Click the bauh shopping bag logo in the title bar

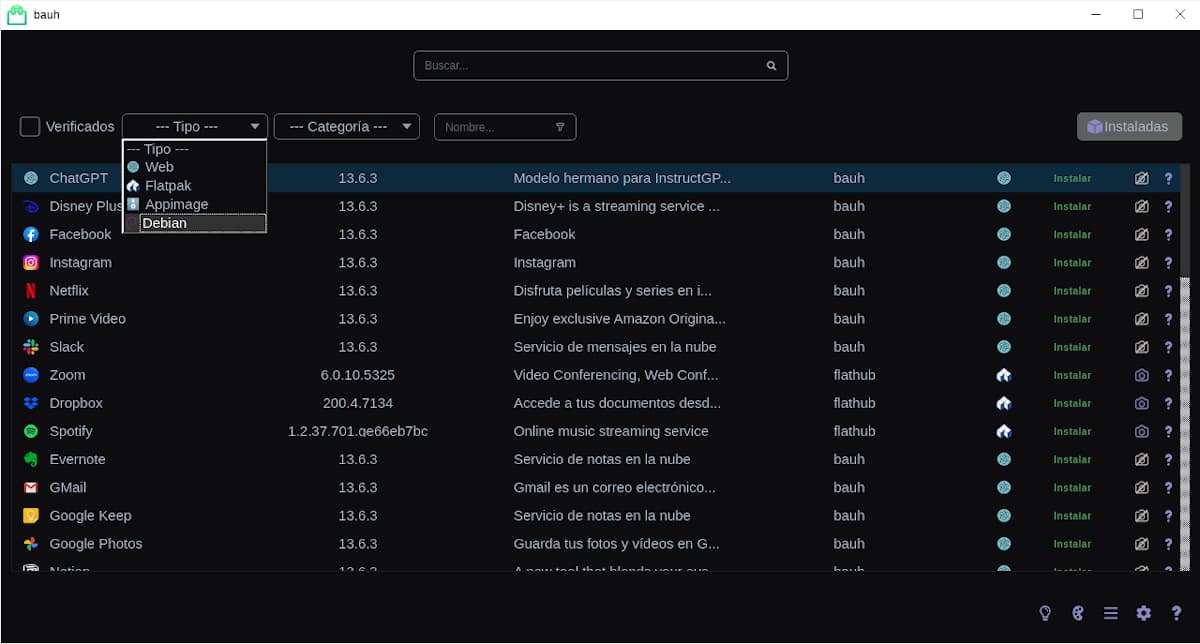[17, 14]
